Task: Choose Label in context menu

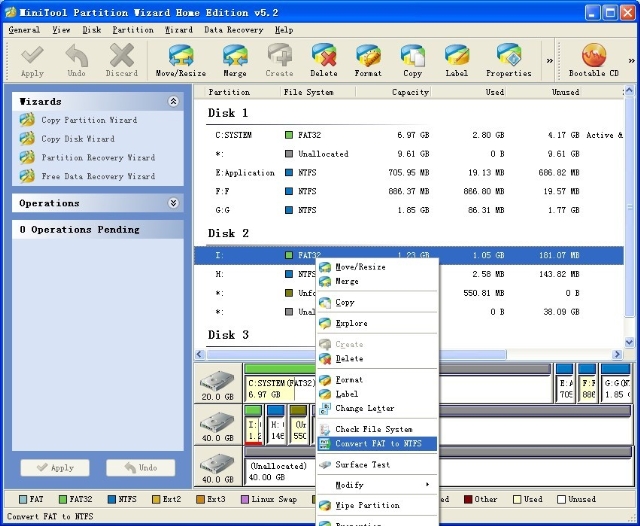Action: (x=377, y=394)
